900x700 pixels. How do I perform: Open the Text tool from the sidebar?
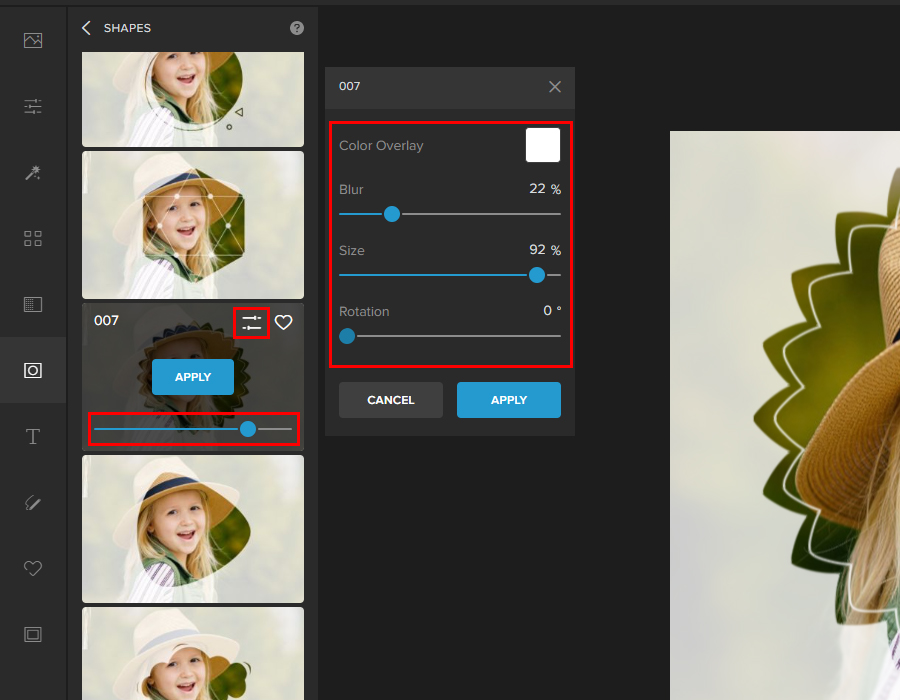click(33, 436)
